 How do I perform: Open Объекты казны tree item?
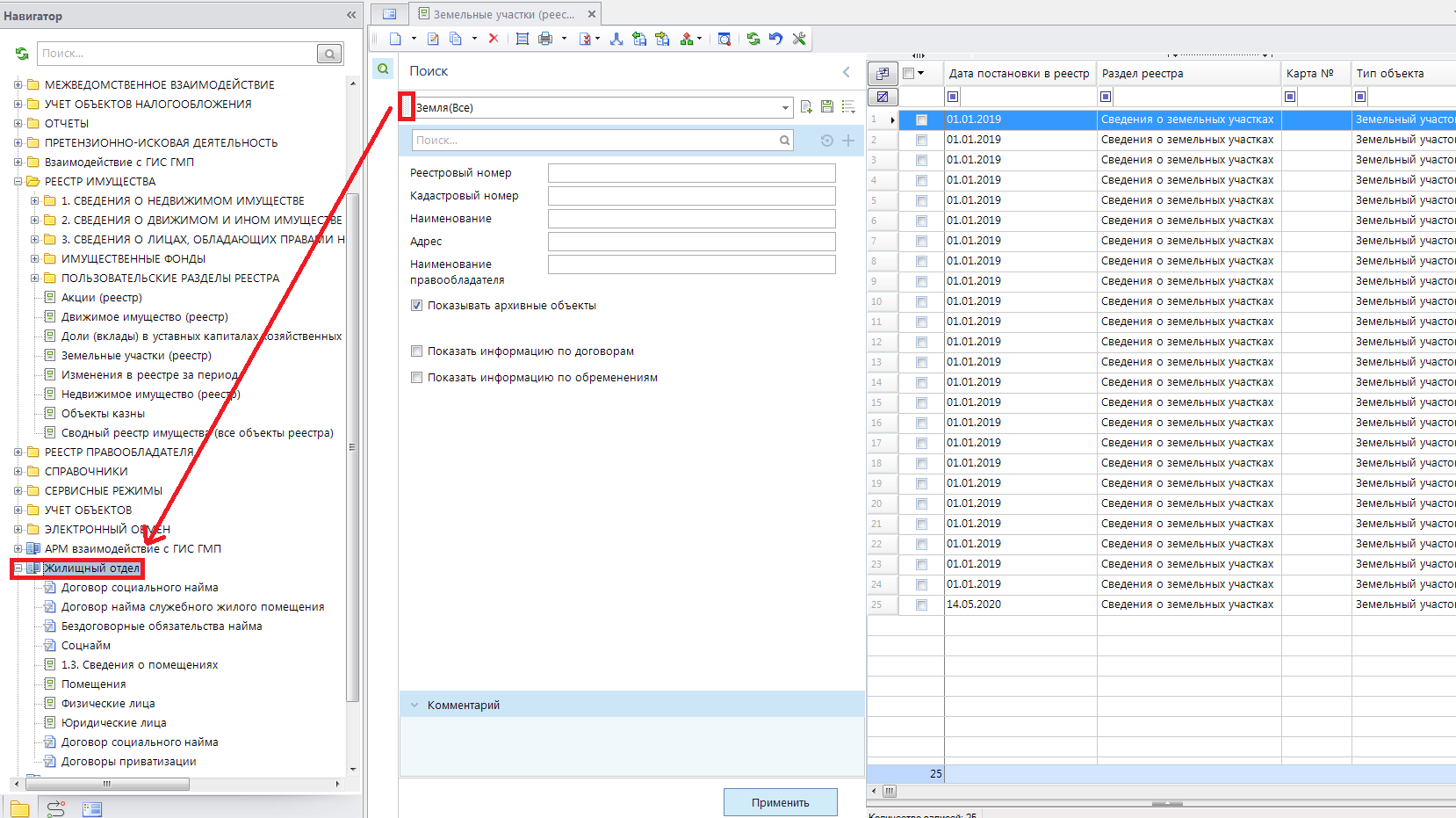pos(103,413)
